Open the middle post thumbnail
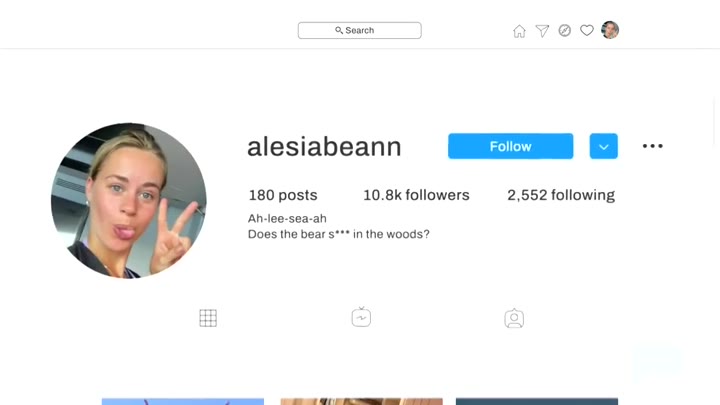Screen dimensions: 720x405 361,402
